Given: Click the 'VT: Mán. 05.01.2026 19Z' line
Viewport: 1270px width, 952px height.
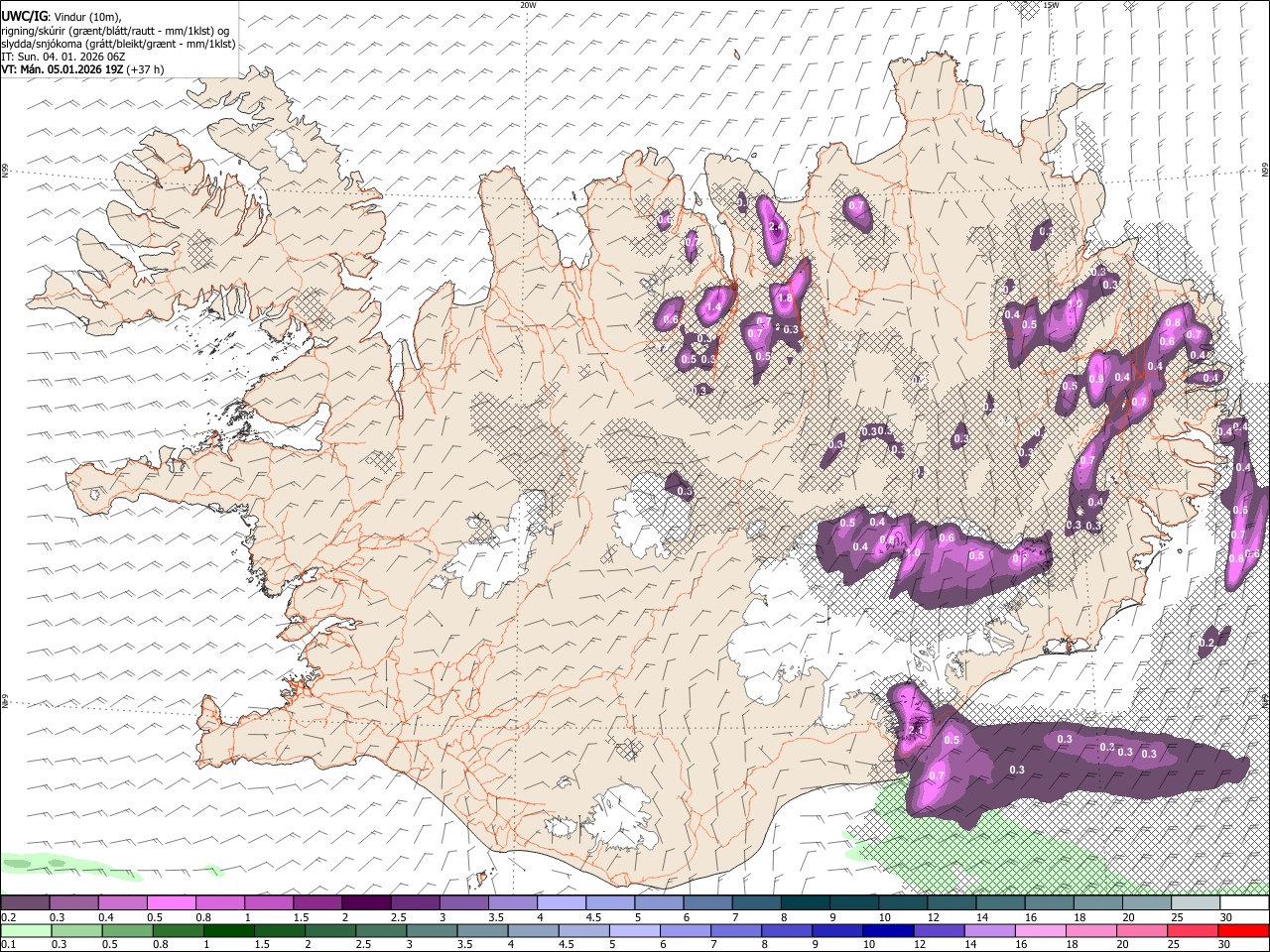Looking at the screenshot, I should tap(62, 69).
